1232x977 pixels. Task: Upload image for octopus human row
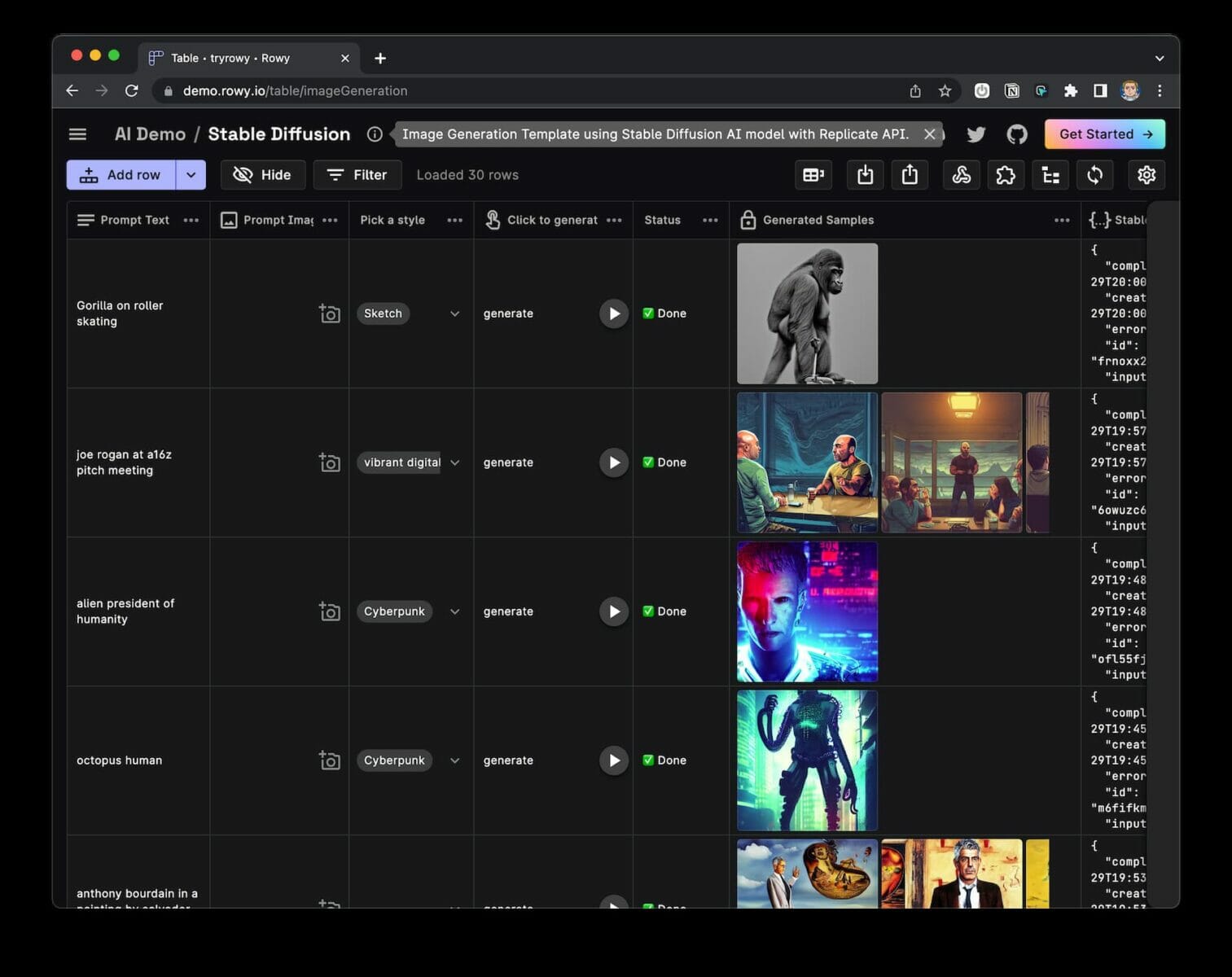click(329, 760)
